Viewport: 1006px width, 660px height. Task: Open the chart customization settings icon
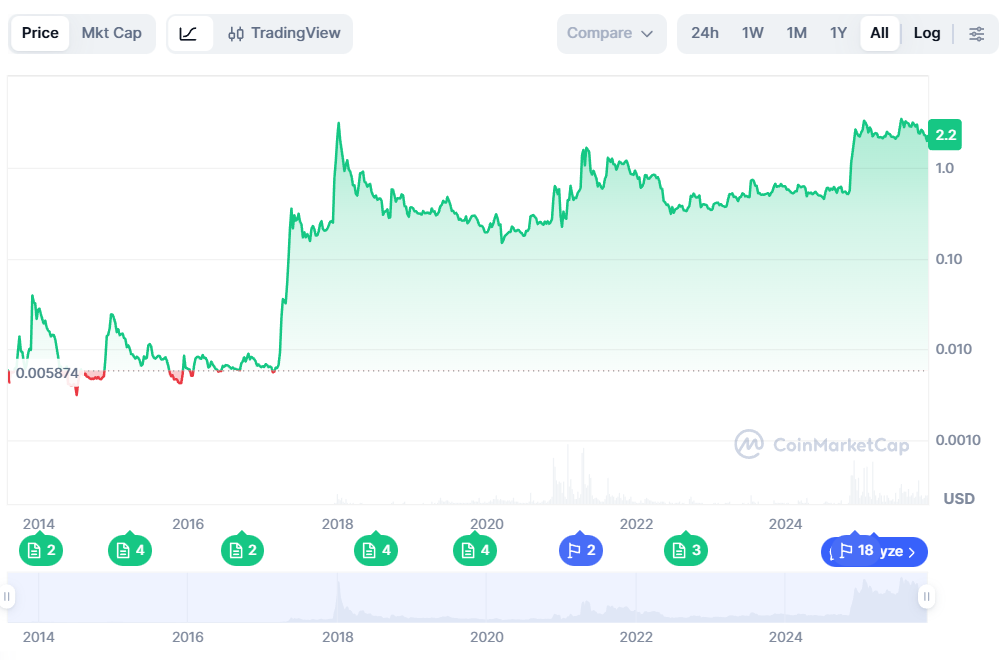tap(976, 33)
